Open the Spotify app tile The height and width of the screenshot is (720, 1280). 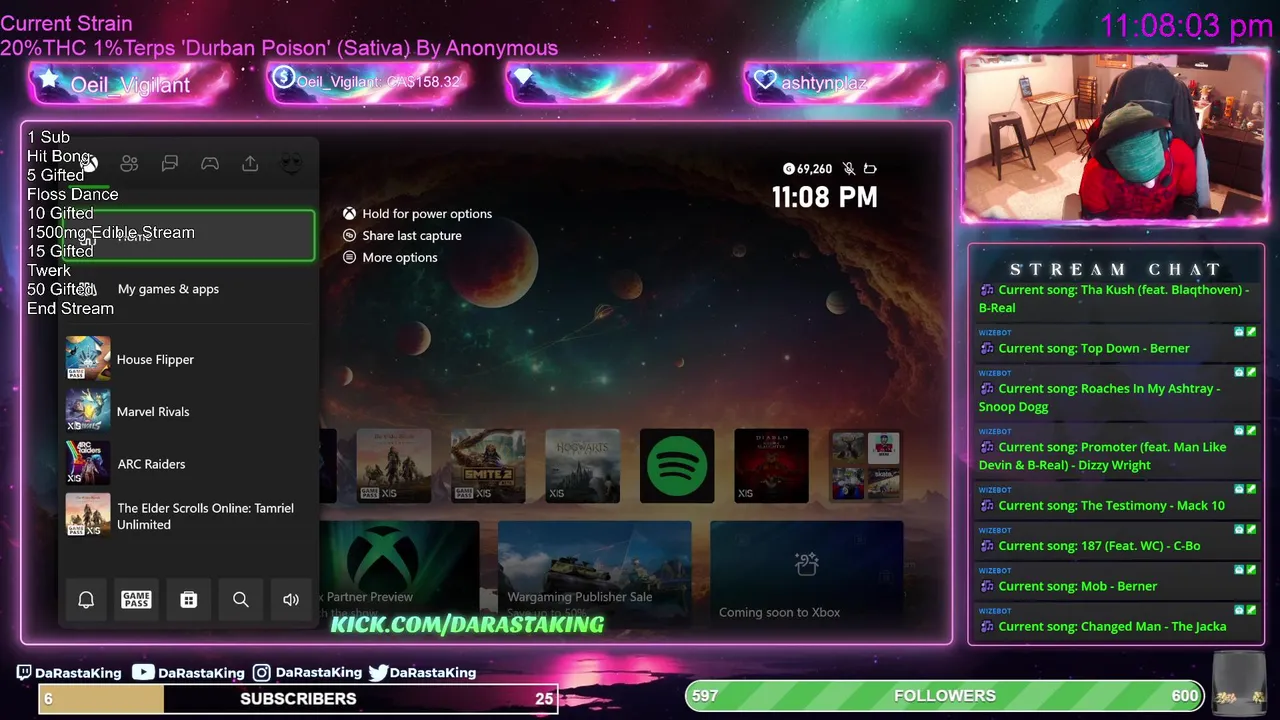(677, 466)
